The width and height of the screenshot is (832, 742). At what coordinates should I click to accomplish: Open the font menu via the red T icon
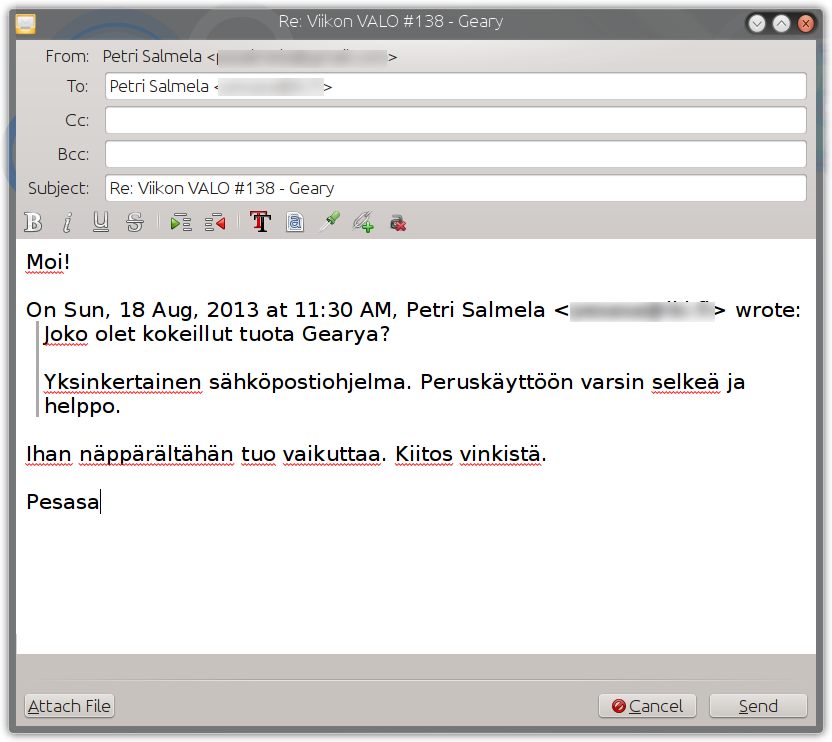pos(261,222)
